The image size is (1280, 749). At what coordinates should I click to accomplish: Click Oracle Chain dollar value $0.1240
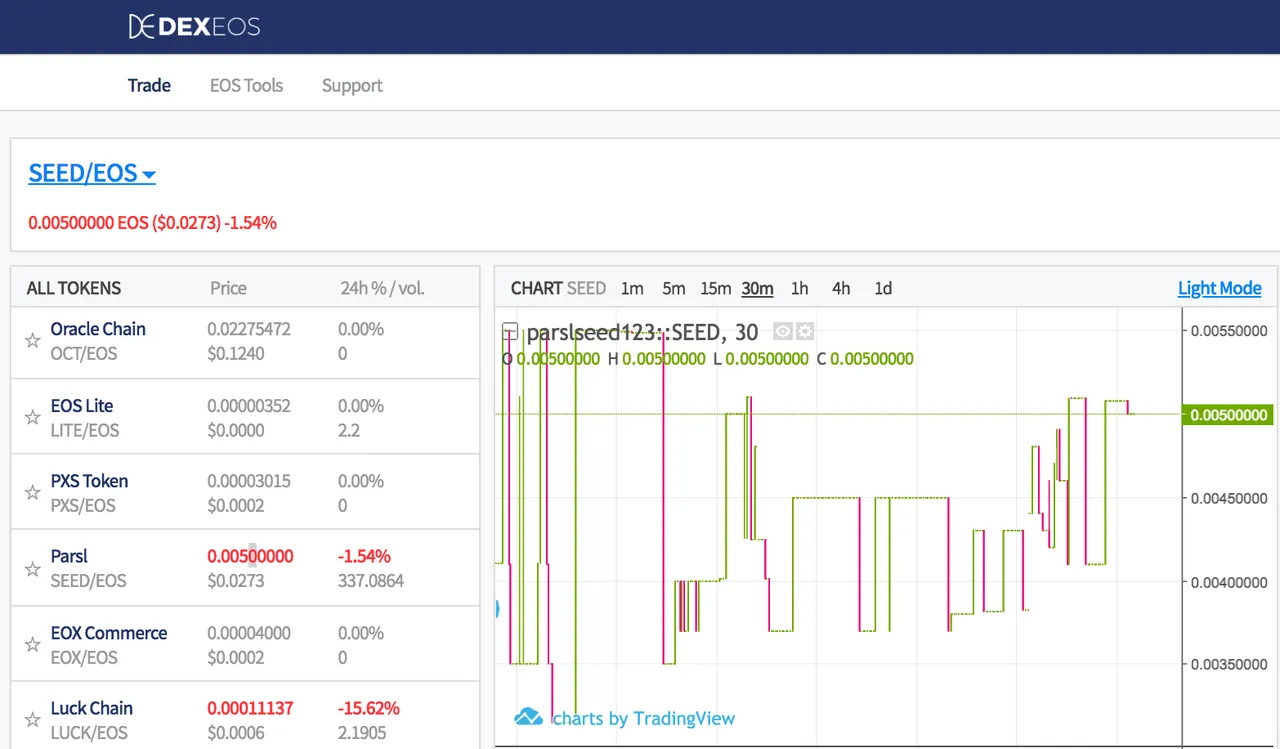[x=236, y=353]
